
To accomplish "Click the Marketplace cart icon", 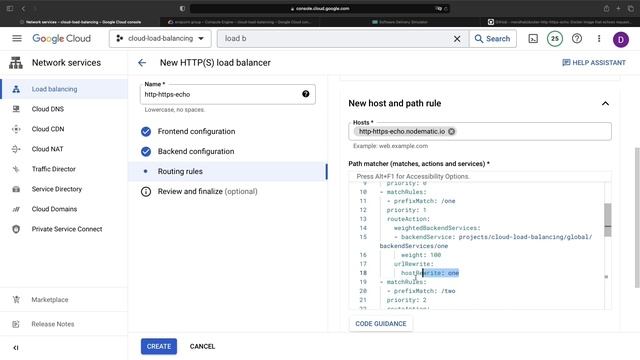I will click(16, 300).
